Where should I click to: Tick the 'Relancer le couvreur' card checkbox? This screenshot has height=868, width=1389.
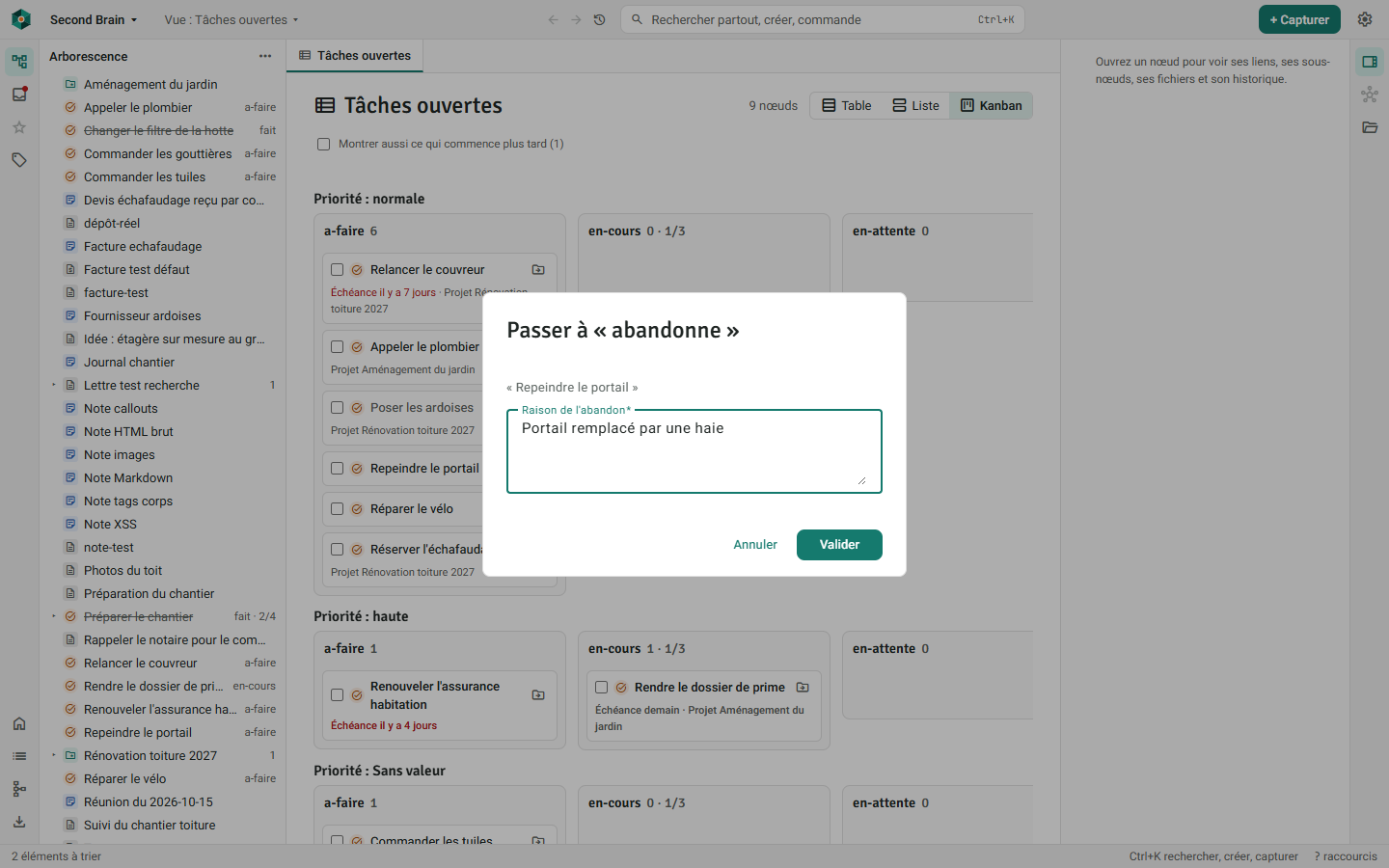pyautogui.click(x=338, y=270)
